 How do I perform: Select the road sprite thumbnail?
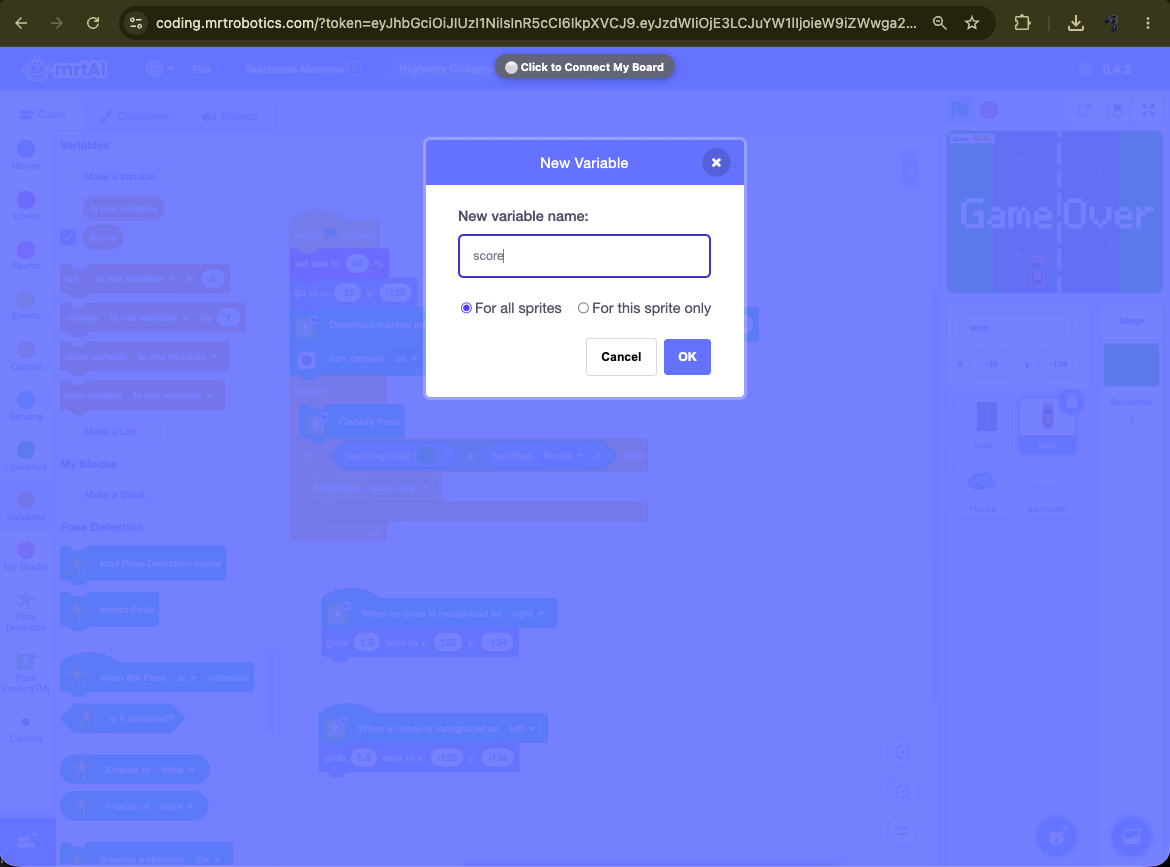[x=983, y=425]
